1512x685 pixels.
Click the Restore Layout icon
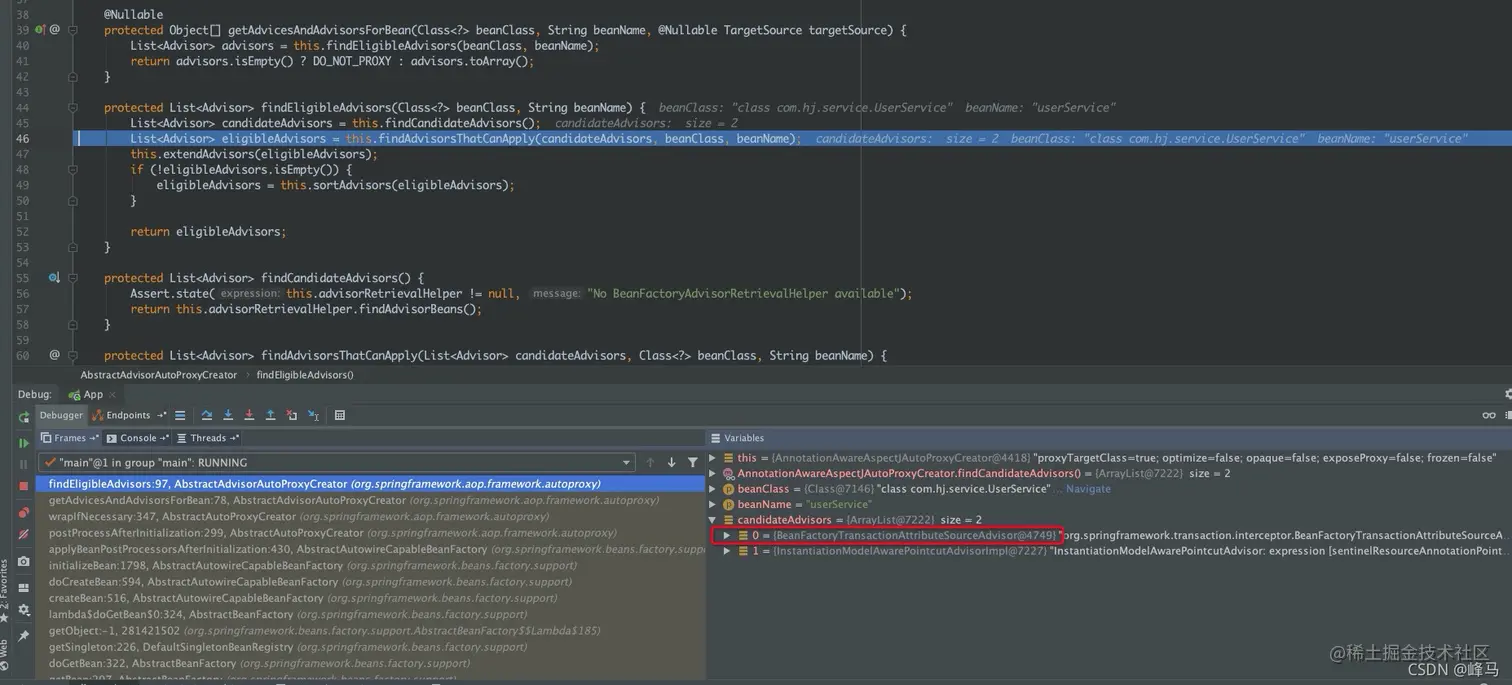24,587
